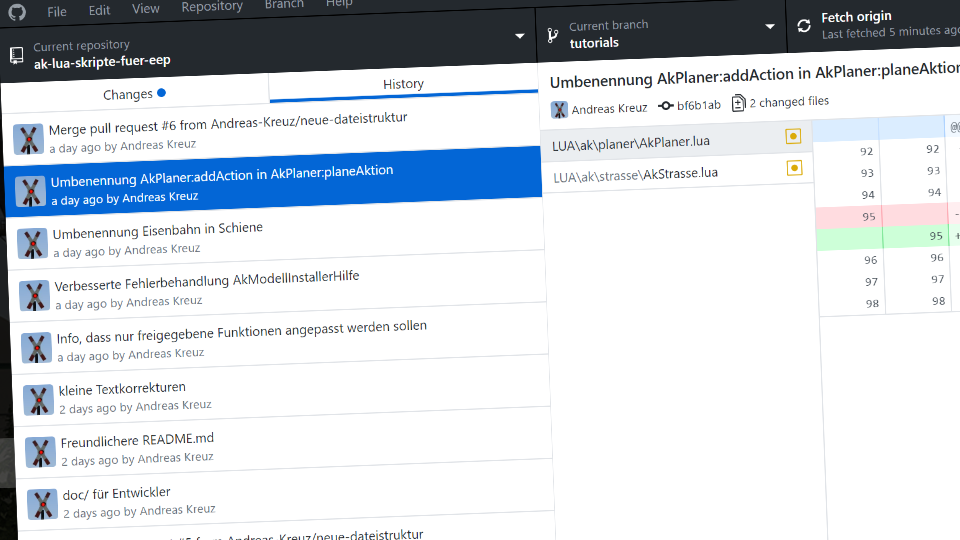Viewport: 960px width, 540px height.
Task: Select commit 'Merge pull request #6'
Action: (228, 119)
